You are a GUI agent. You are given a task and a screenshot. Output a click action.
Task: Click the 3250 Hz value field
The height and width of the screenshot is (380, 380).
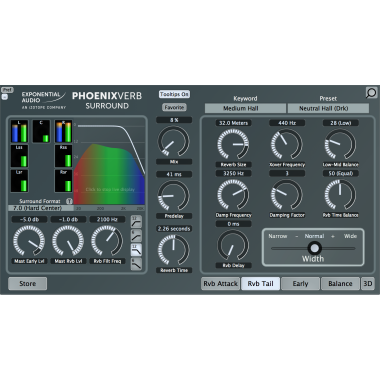click(233, 173)
